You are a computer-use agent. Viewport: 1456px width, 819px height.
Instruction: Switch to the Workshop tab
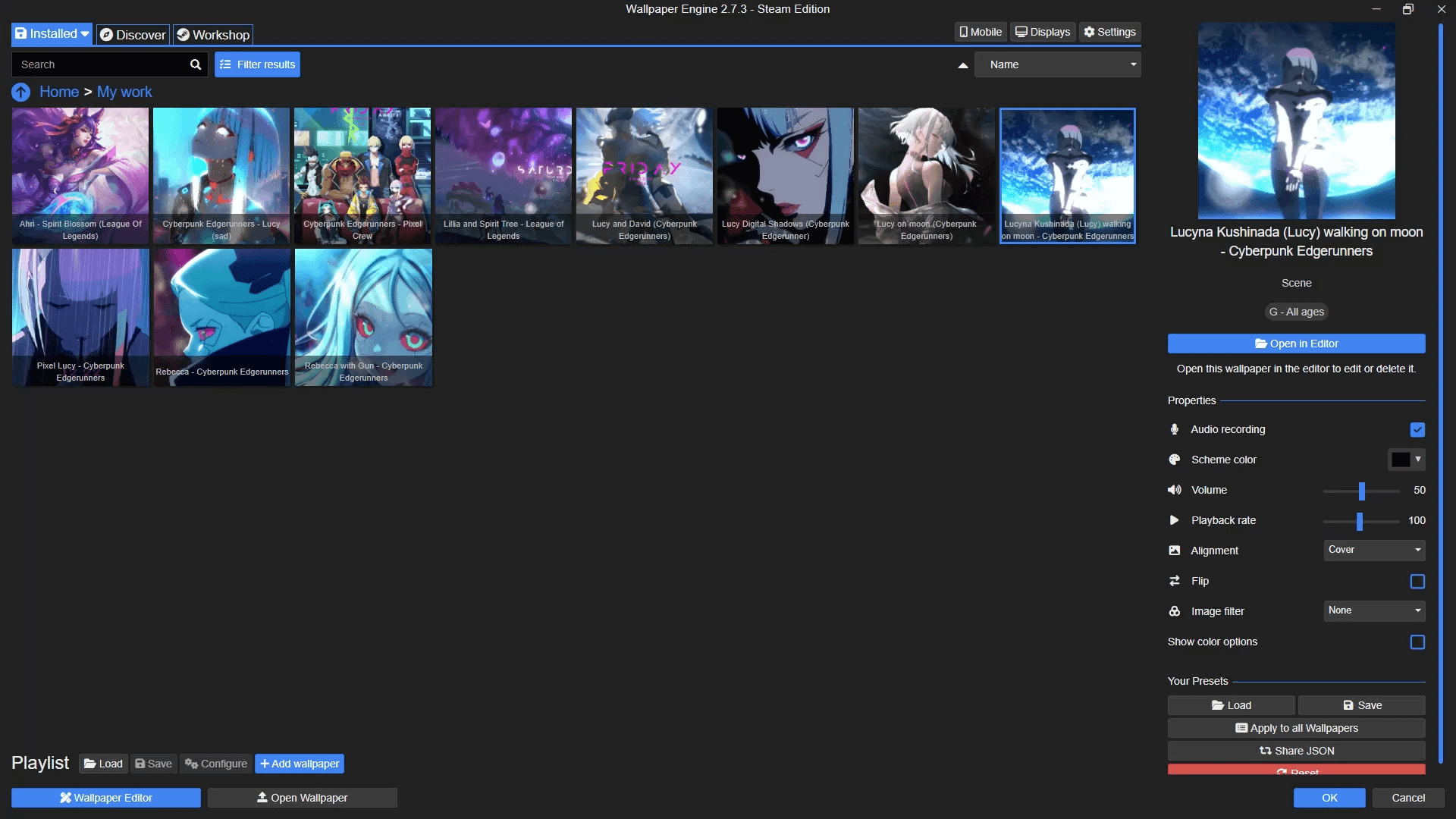[212, 35]
